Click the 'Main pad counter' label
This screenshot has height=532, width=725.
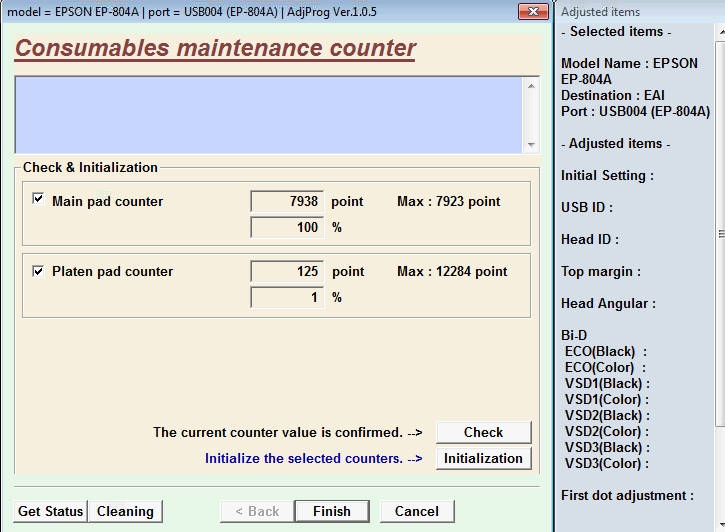tap(107, 202)
